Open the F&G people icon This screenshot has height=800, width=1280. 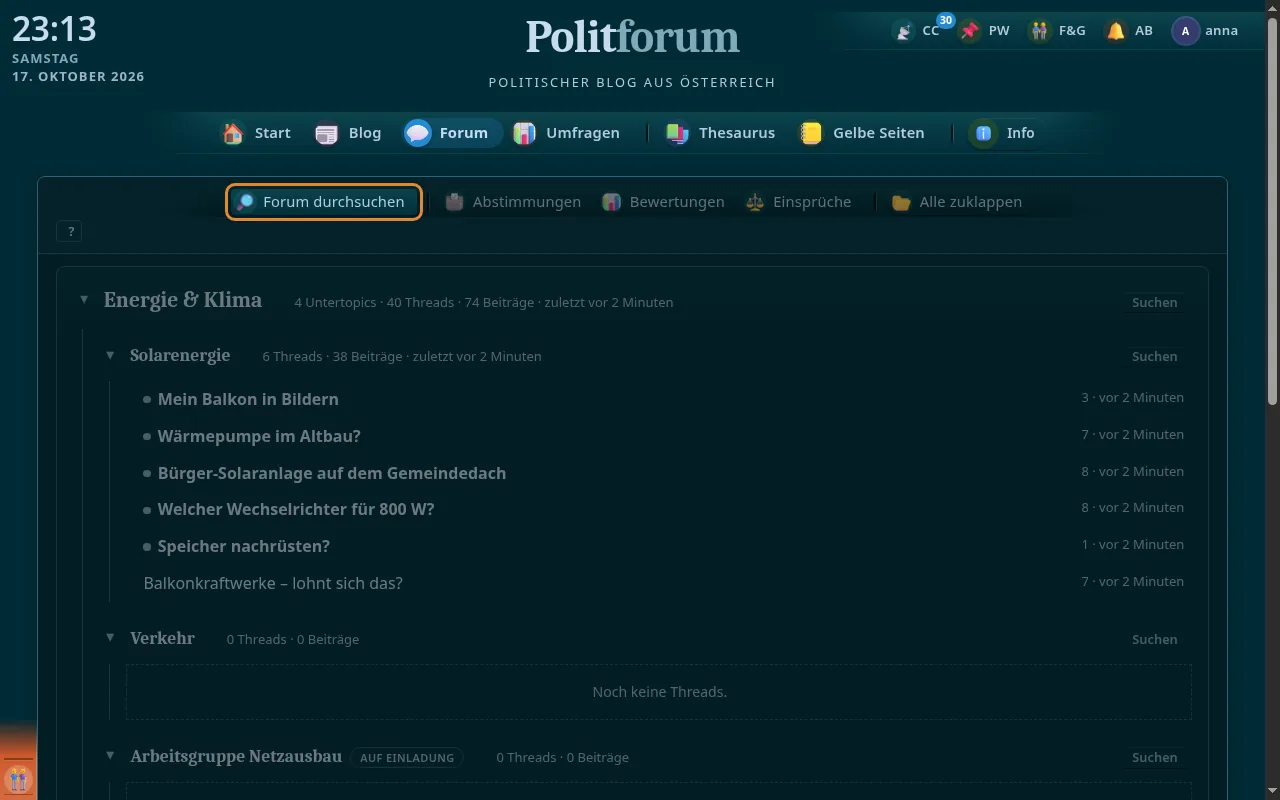[1040, 31]
